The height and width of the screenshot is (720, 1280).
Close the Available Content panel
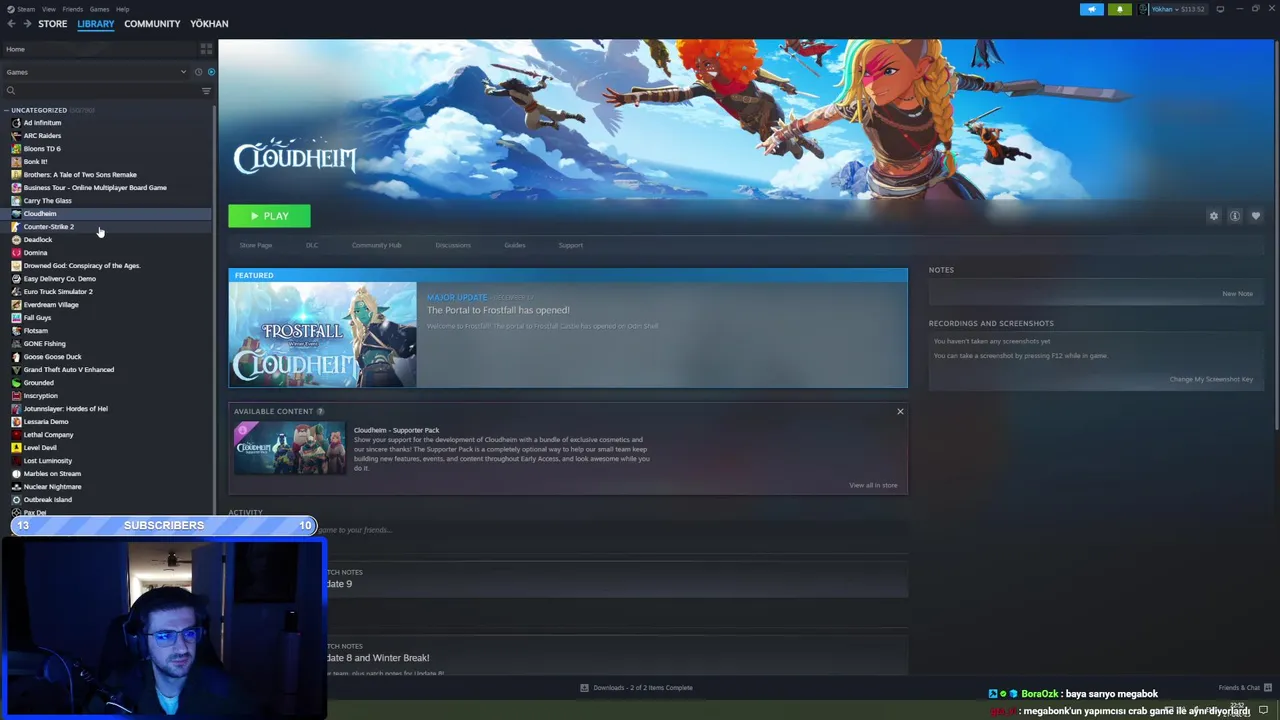[900, 411]
